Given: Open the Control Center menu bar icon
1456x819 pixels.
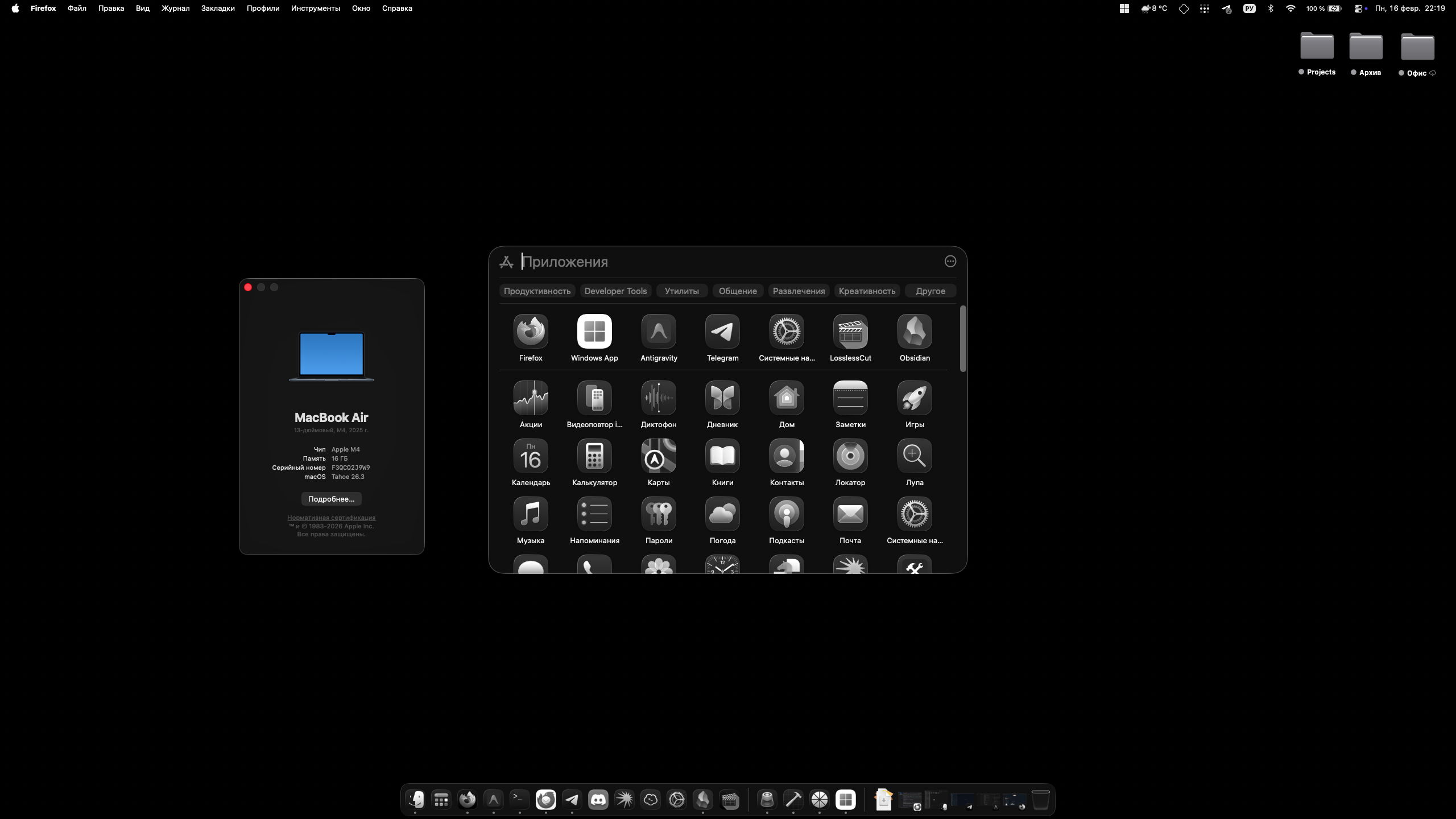Looking at the screenshot, I should click(1358, 9).
